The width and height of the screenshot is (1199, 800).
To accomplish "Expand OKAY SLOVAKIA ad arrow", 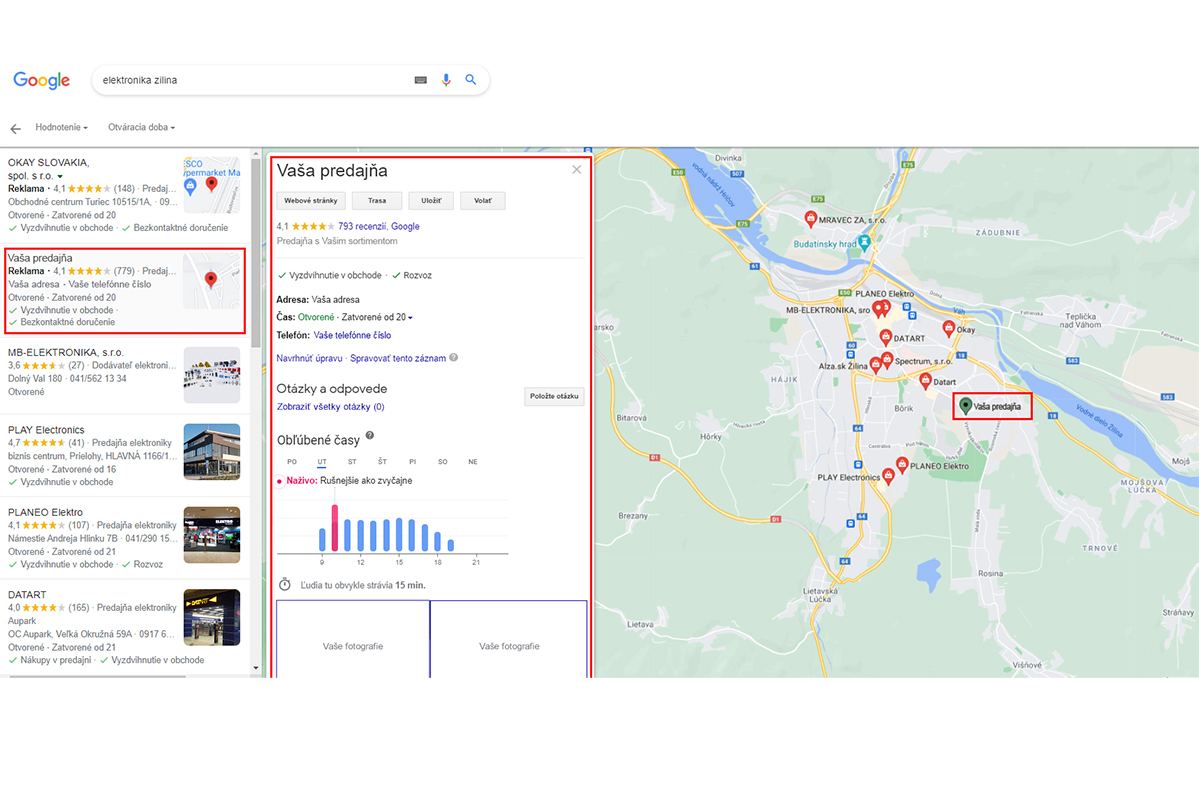I will [x=60, y=177].
